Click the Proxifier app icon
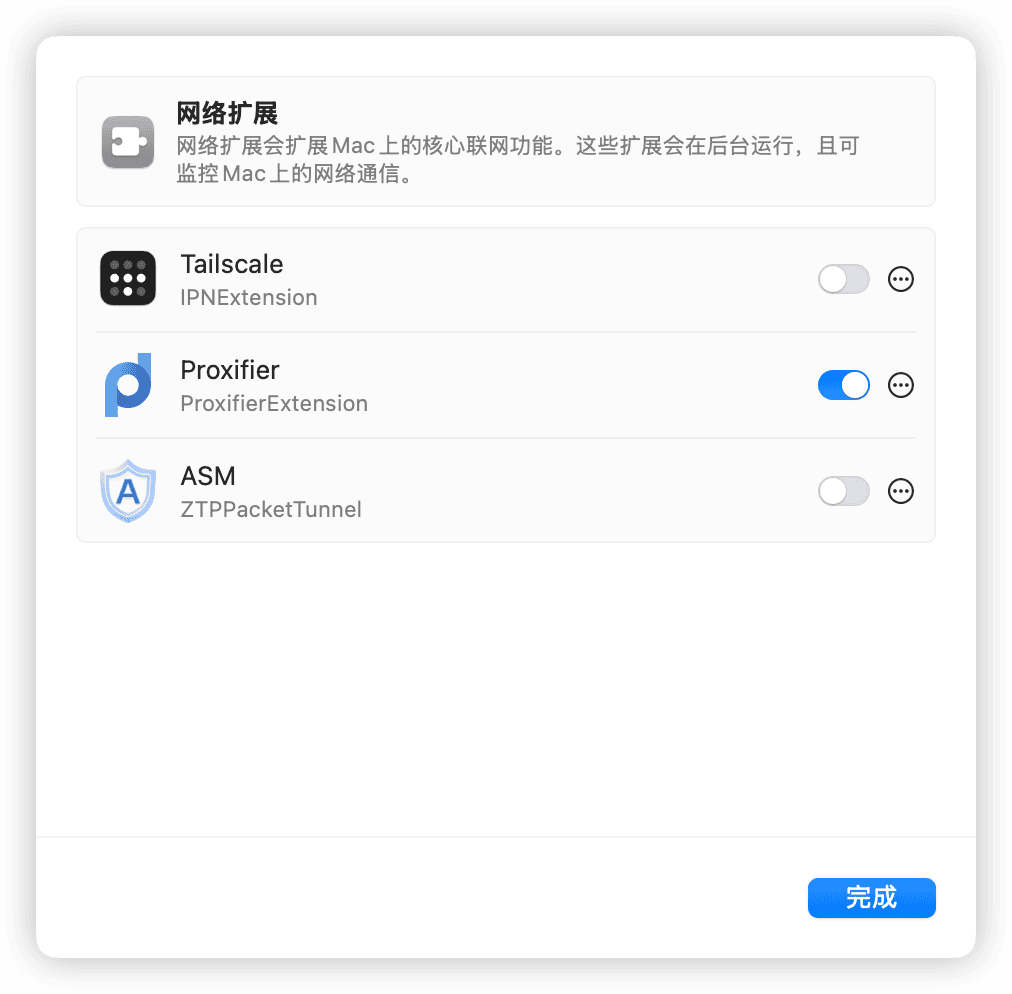The height and width of the screenshot is (994, 1012). 128,385
